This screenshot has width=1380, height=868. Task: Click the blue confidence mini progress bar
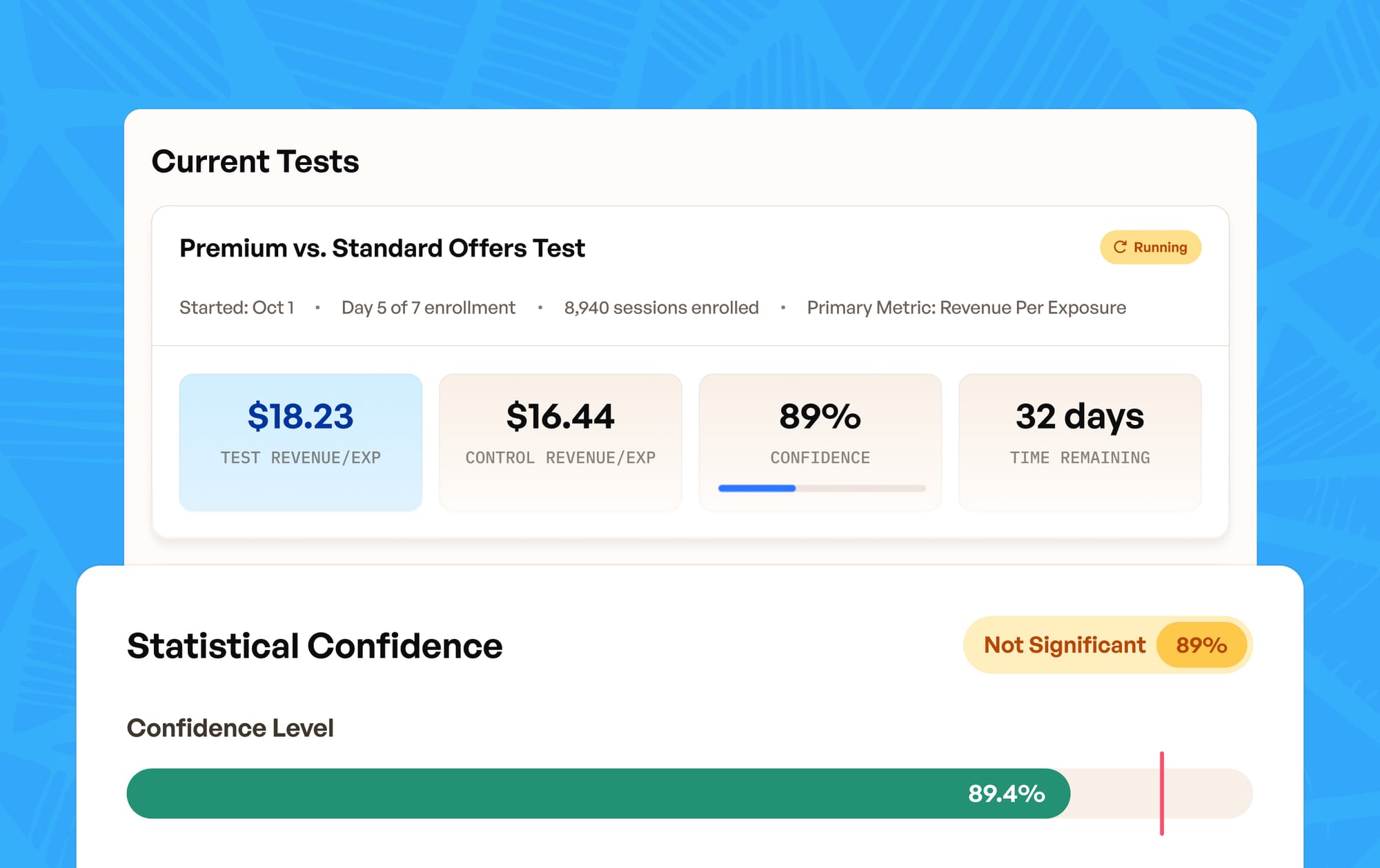pos(757,489)
